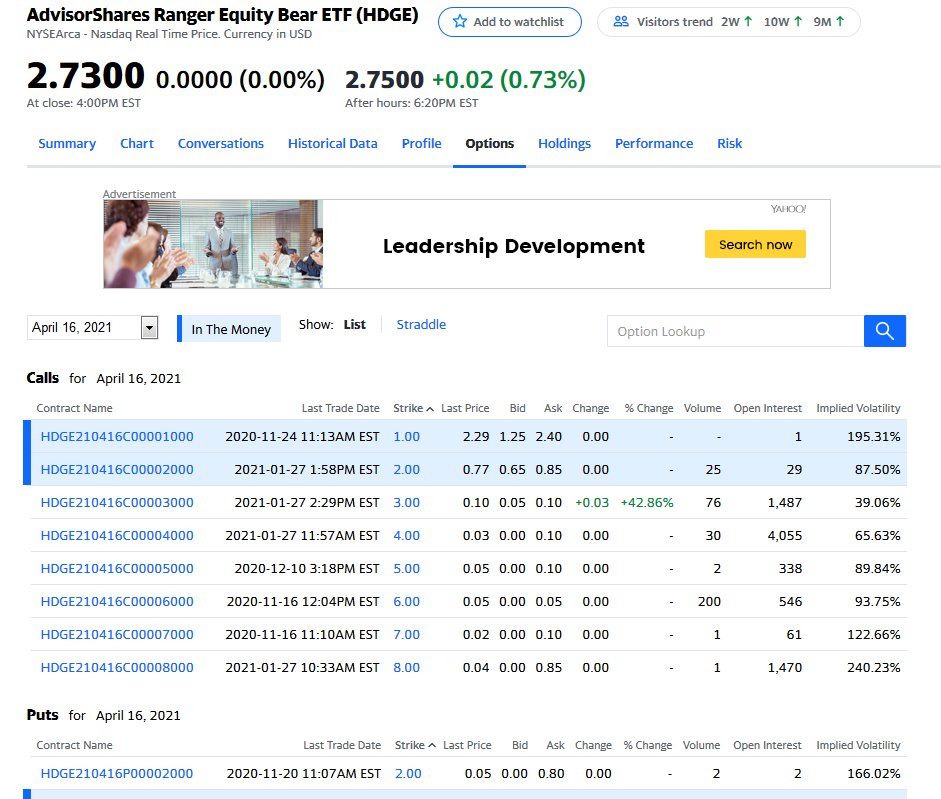Click the 2W upward trend arrow
This screenshot has width=941, height=799.
(748, 22)
